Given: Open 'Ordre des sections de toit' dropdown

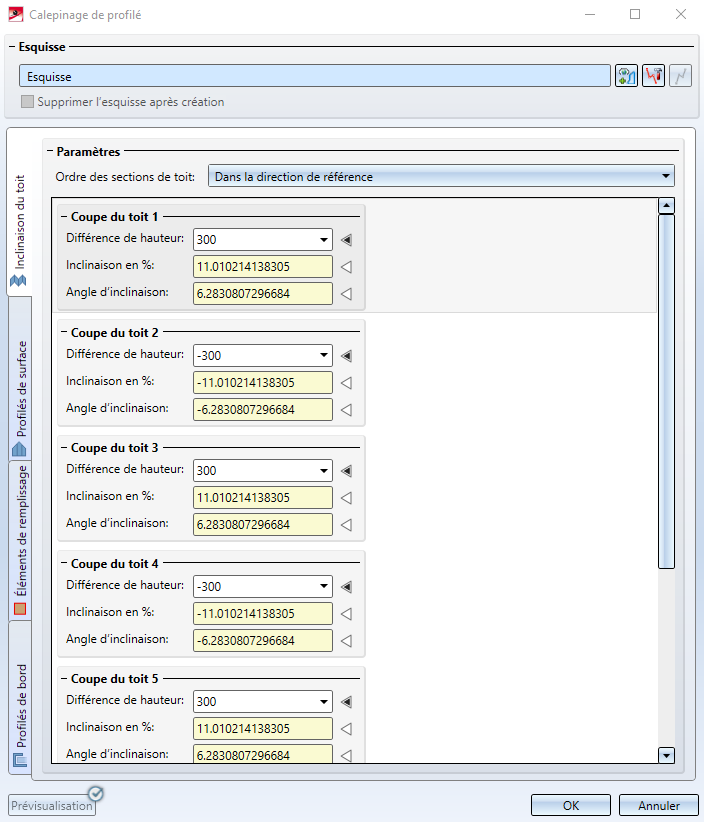Looking at the screenshot, I should pyautogui.click(x=441, y=177).
